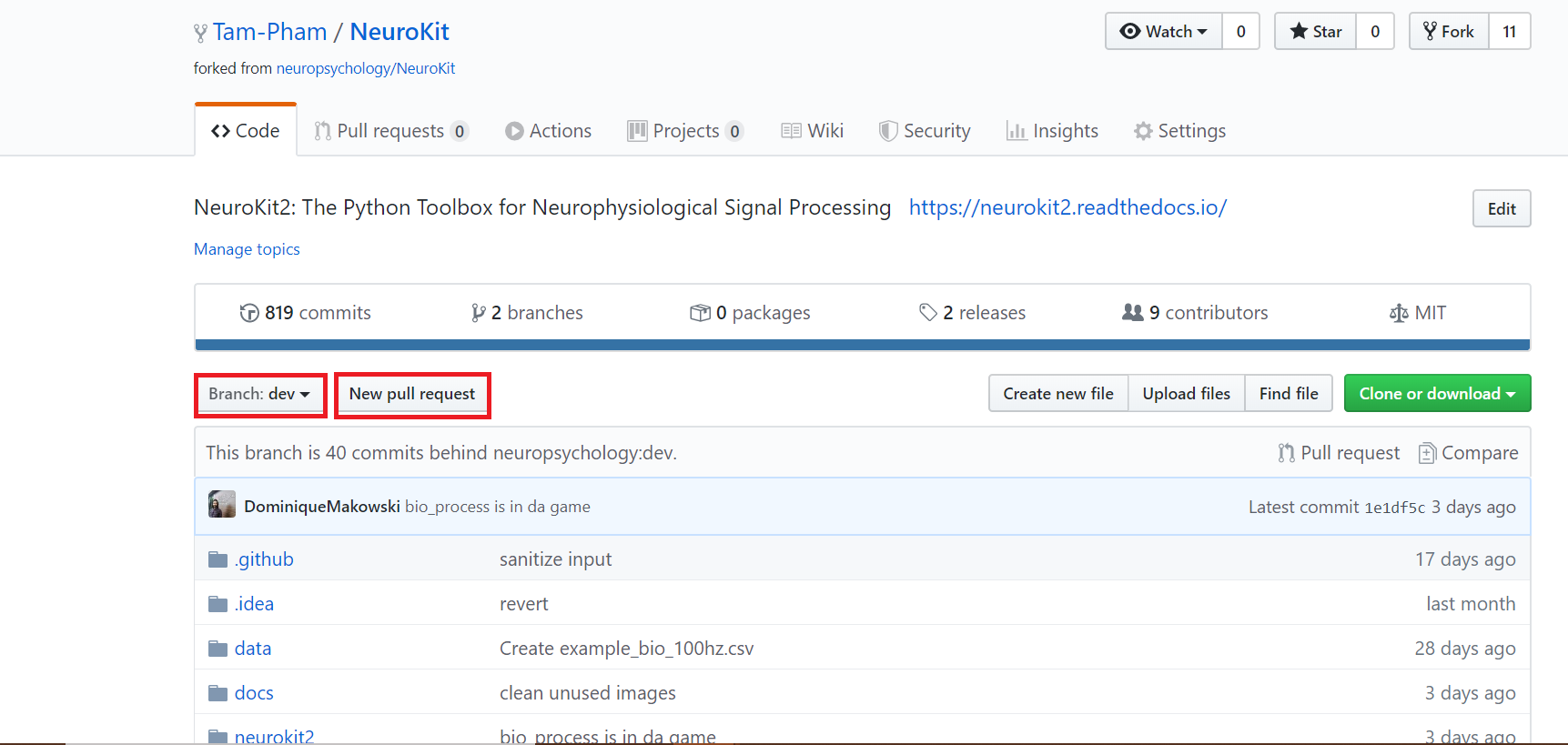Click the branches fork icon
The height and width of the screenshot is (745, 1568).
(x=479, y=313)
